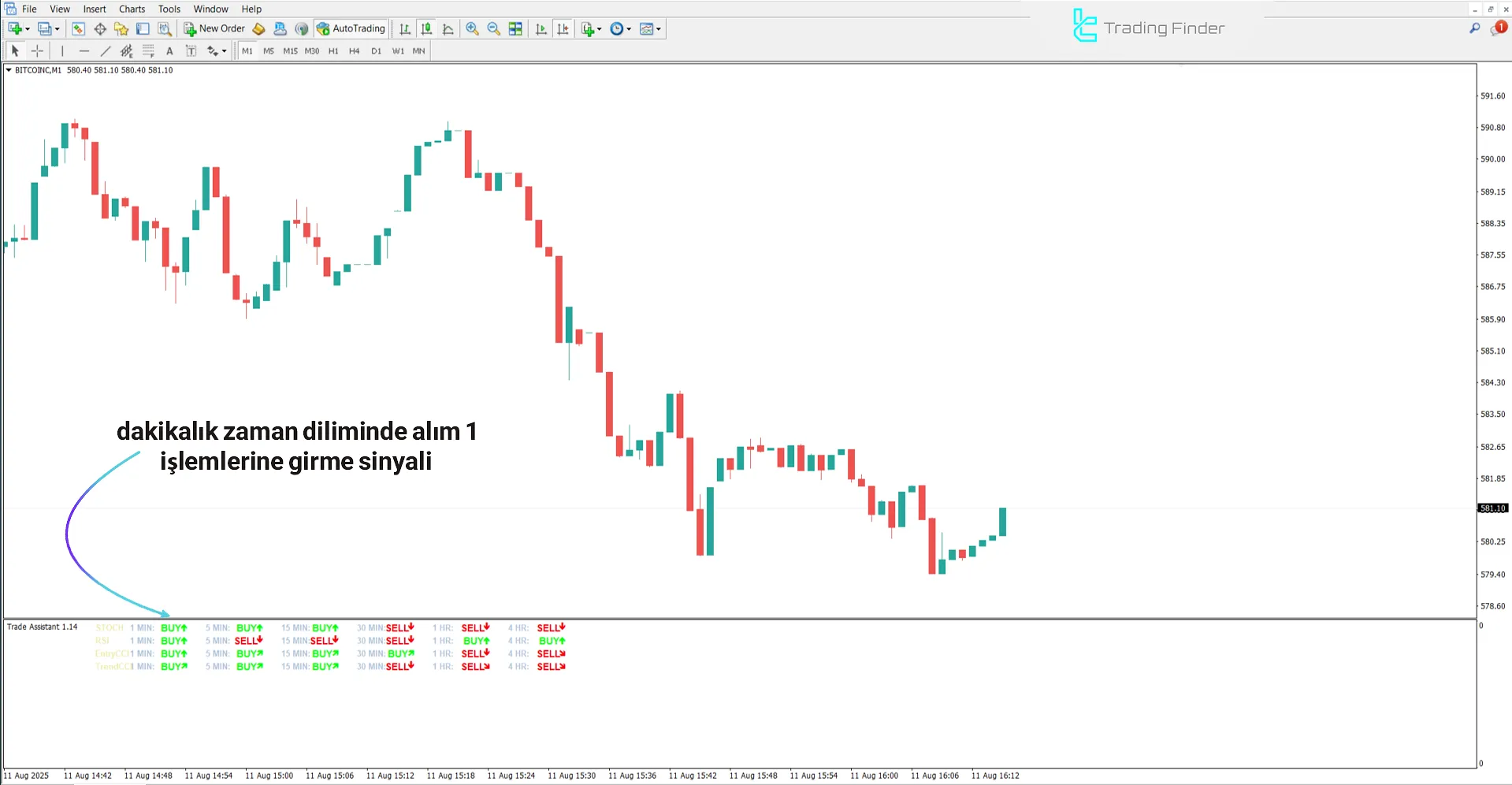The width and height of the screenshot is (1512, 785).
Task: Enable auto scroll to latest bars
Action: [541, 28]
